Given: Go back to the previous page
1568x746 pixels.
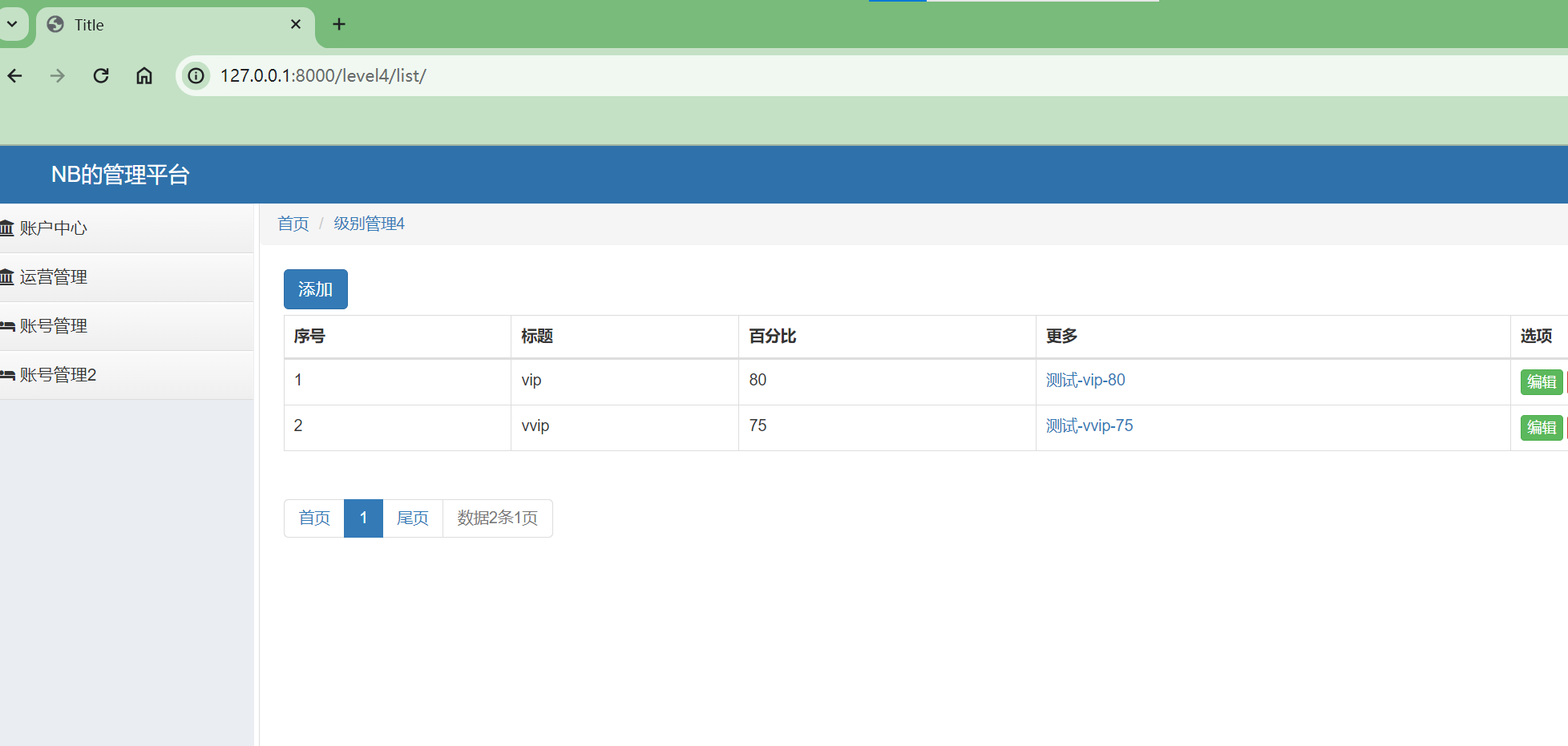Looking at the screenshot, I should 14,75.
